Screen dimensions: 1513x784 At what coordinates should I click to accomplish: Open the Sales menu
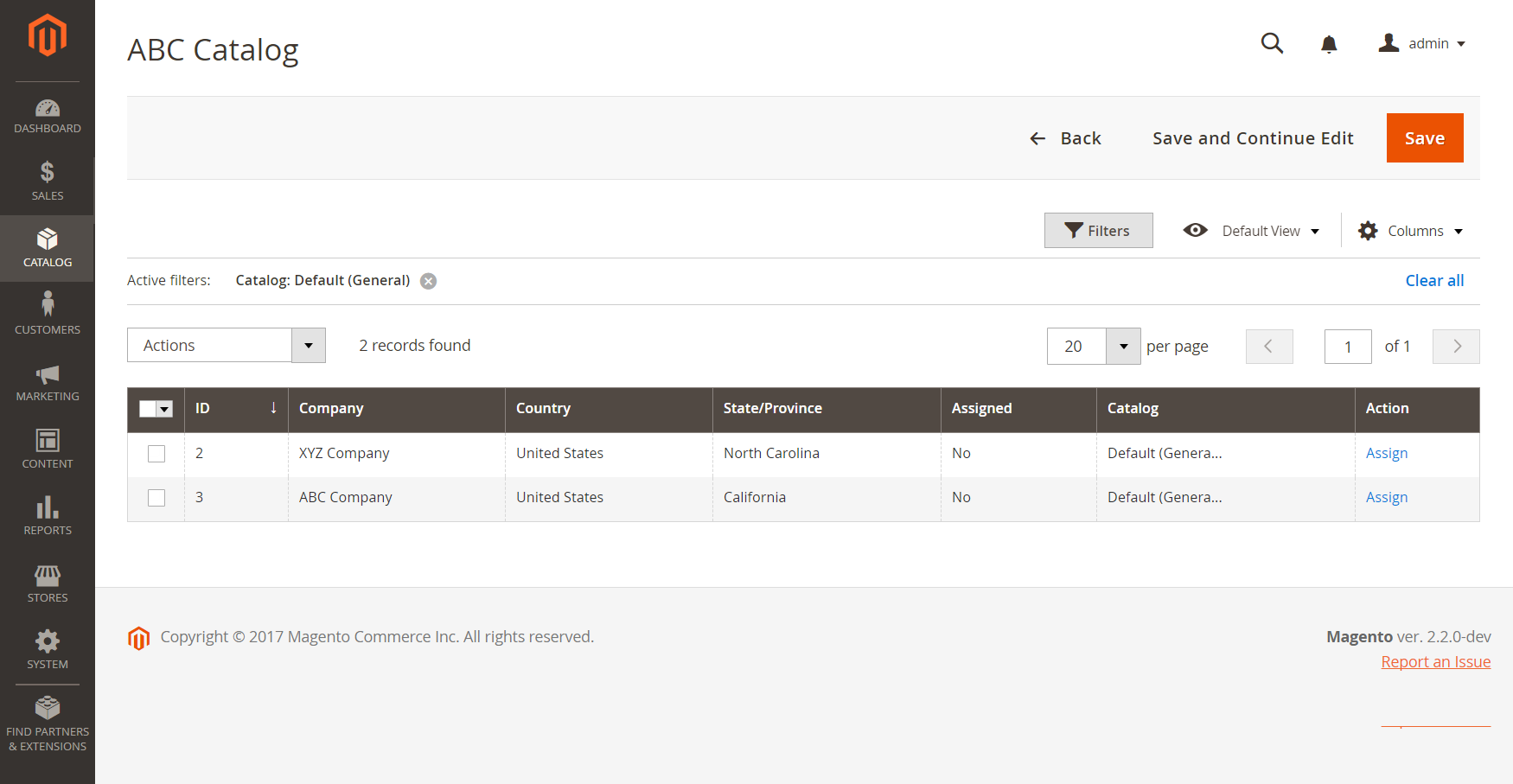[48, 182]
